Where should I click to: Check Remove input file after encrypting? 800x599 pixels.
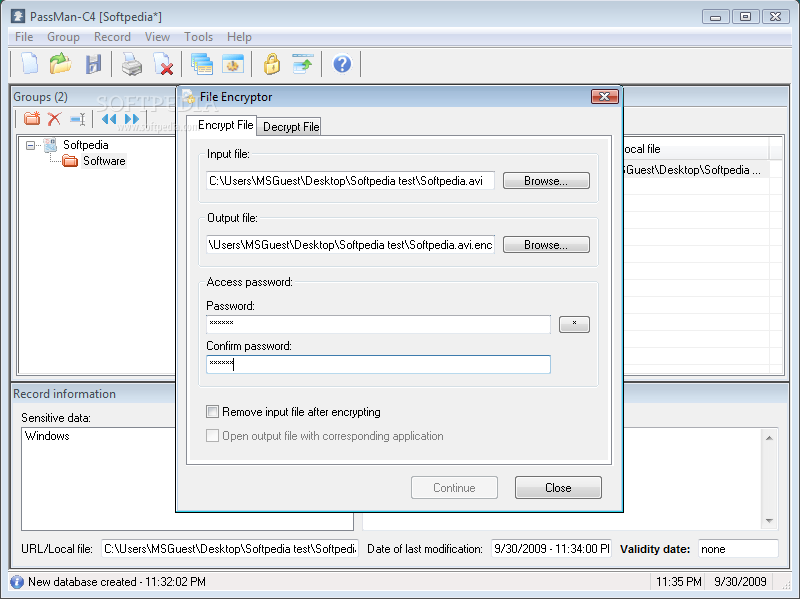(x=212, y=411)
